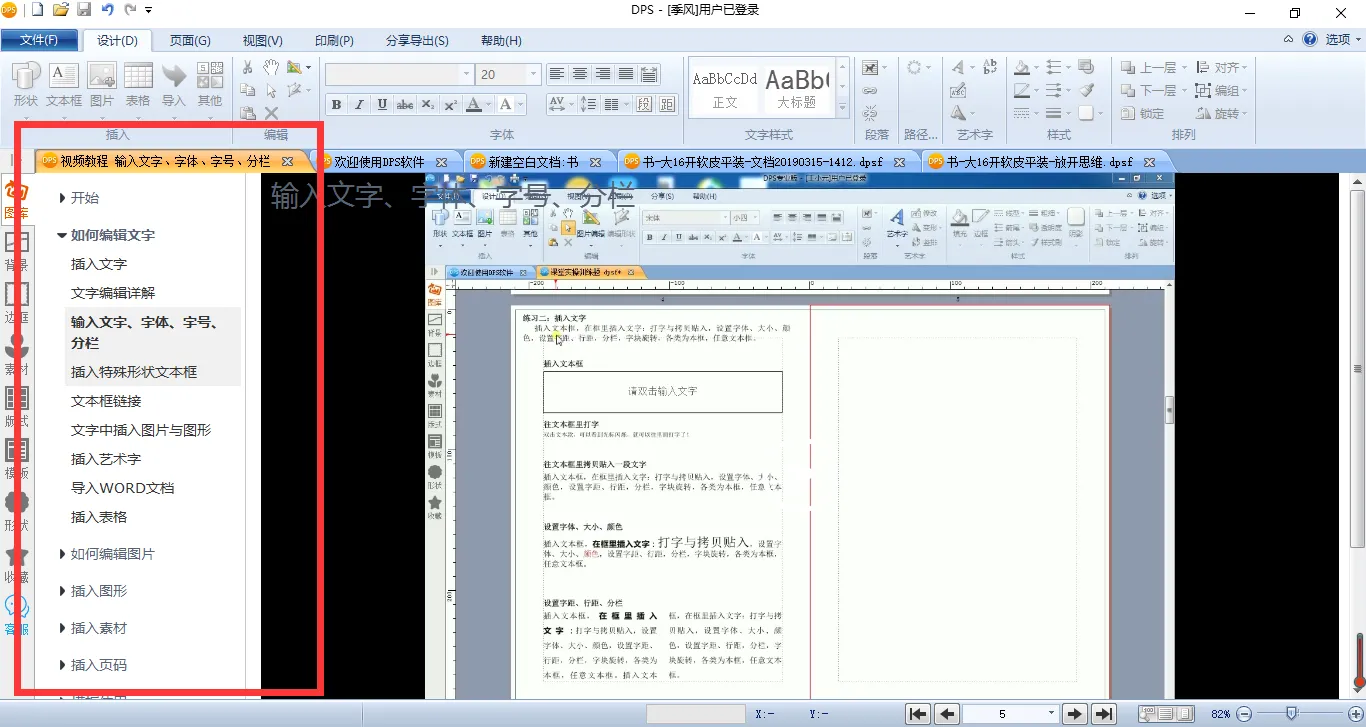Switch to the 欢迎使用DPS软件 document tab
1366x727 pixels.
[x=378, y=161]
